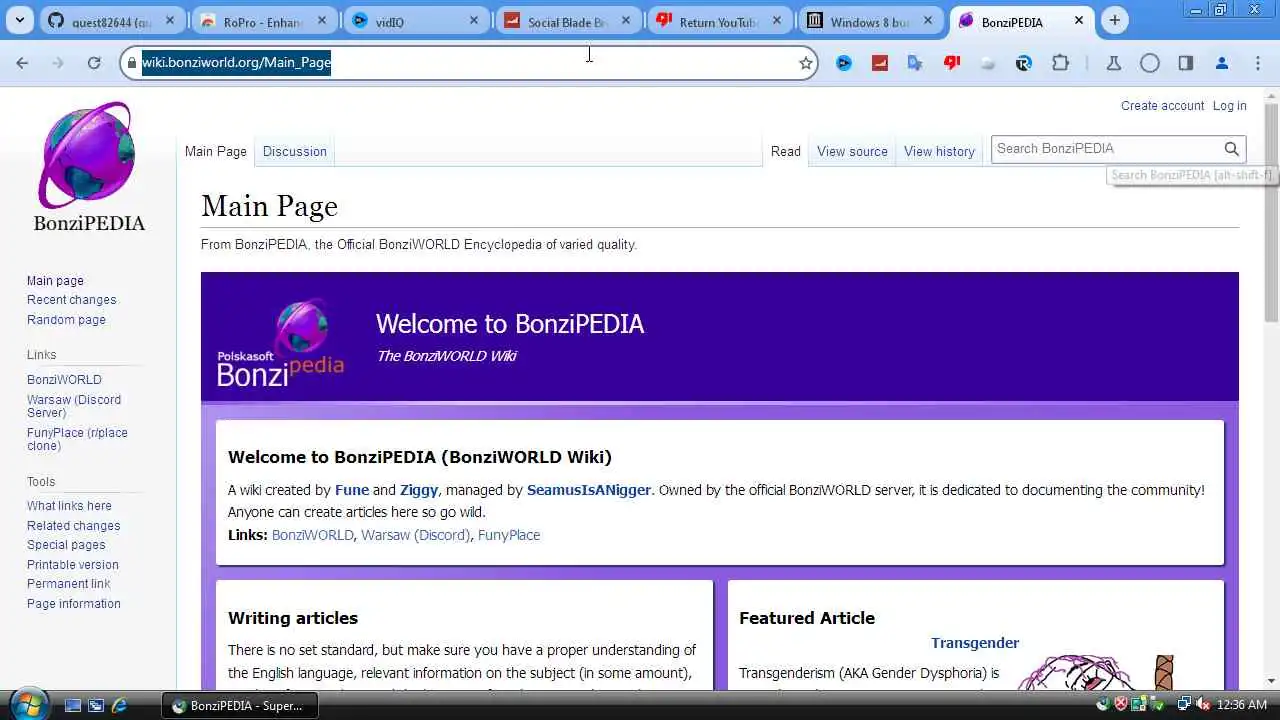Open the Chrome Labs flask icon
The image size is (1280, 720).
(x=1113, y=63)
